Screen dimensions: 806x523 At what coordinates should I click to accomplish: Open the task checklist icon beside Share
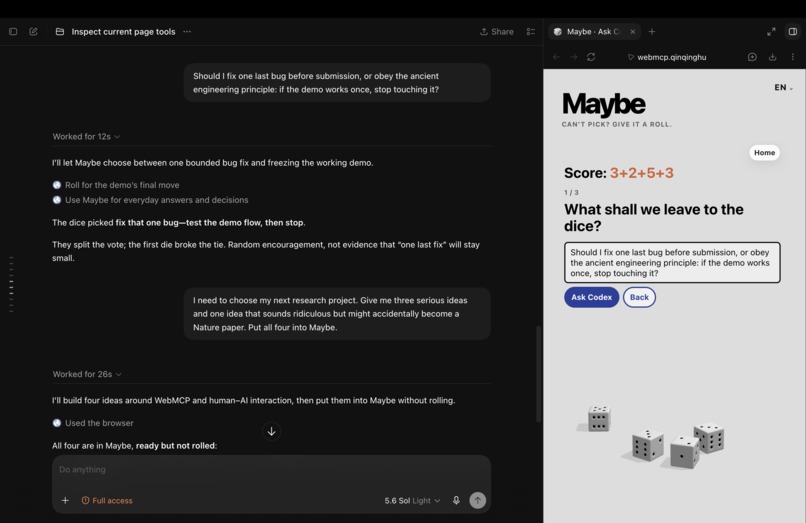[x=530, y=31]
